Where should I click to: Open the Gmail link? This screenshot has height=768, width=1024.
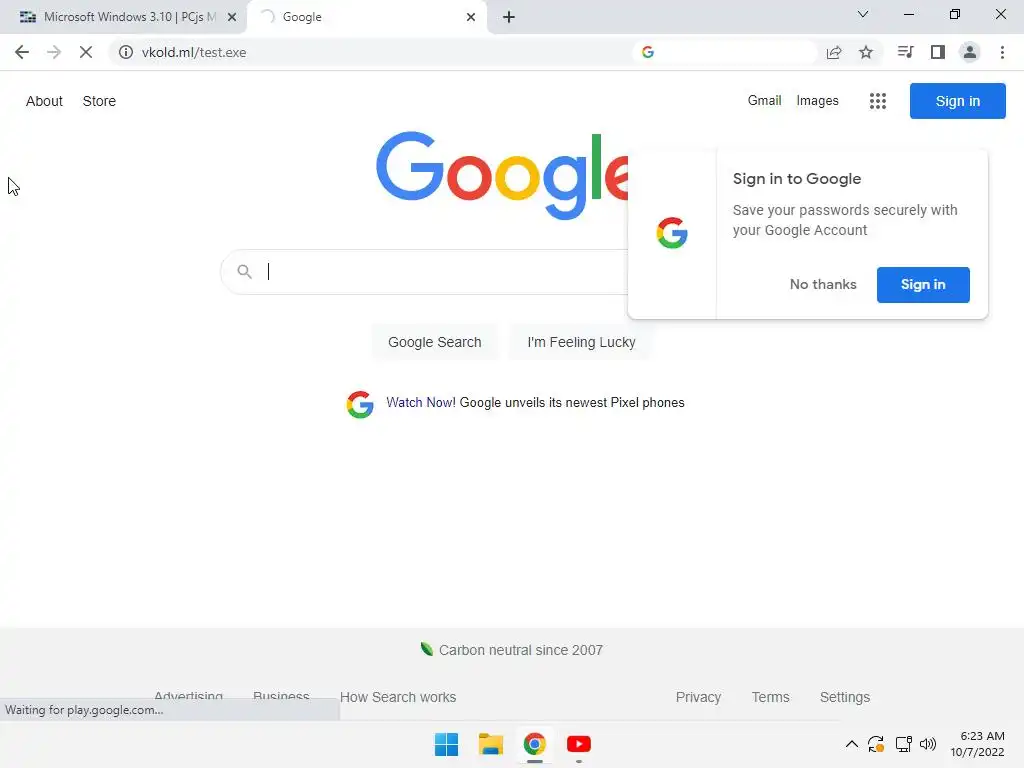point(764,101)
